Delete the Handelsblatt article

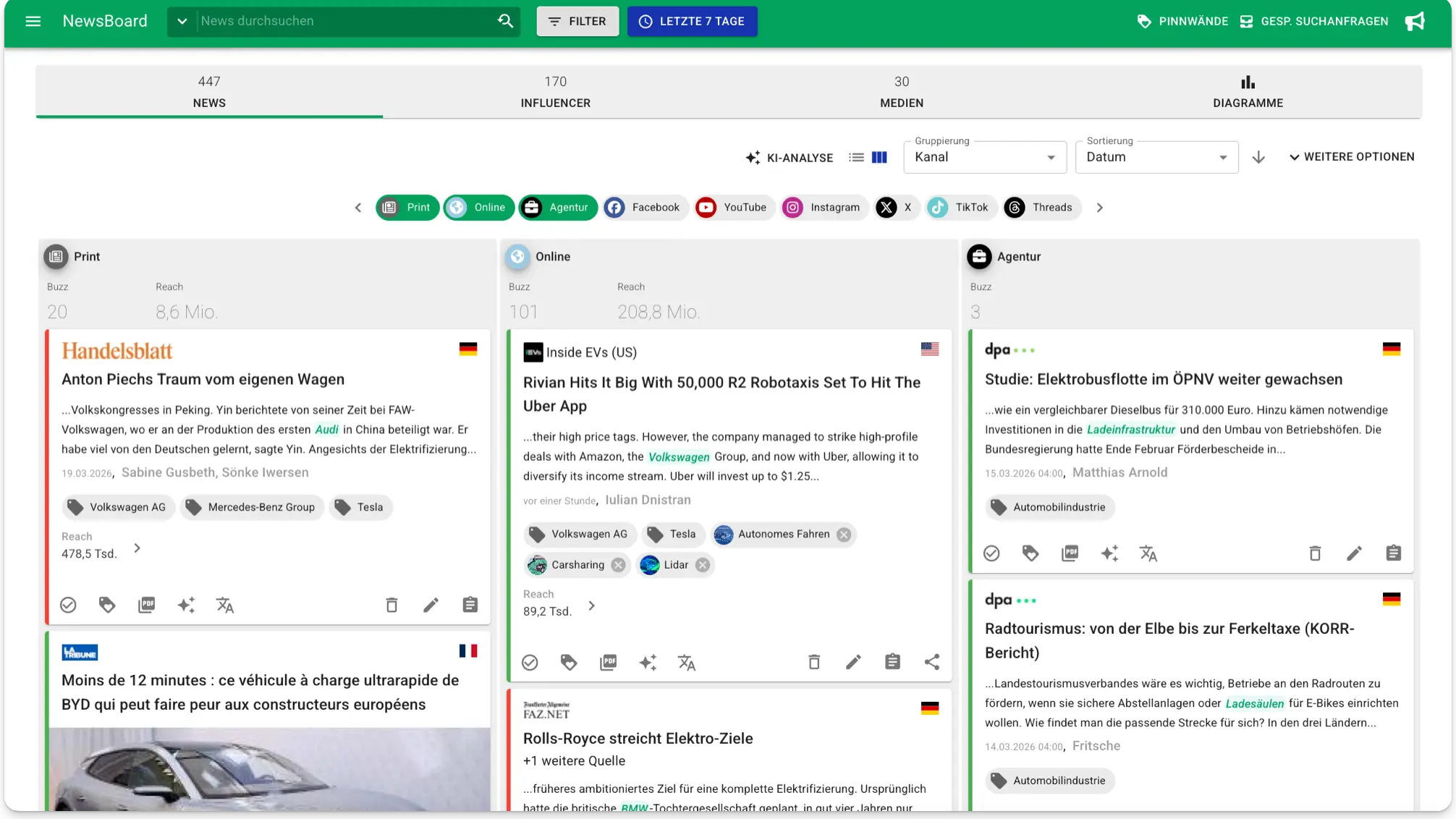[x=391, y=605]
